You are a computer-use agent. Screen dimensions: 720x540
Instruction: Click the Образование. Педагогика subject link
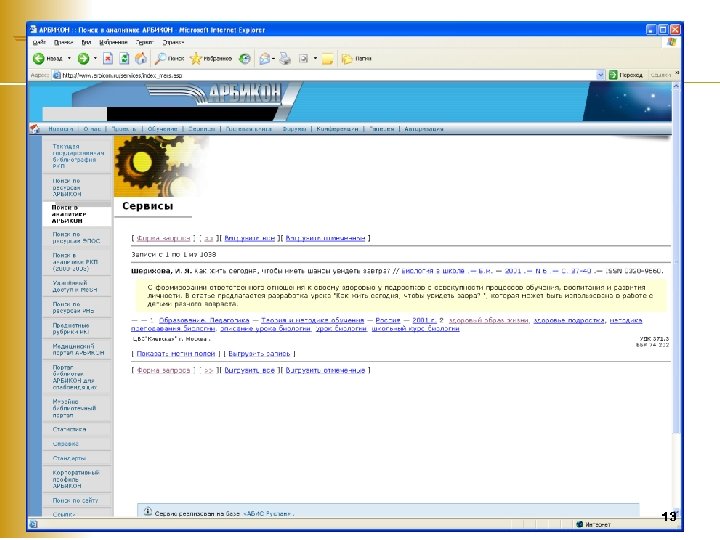[204, 320]
